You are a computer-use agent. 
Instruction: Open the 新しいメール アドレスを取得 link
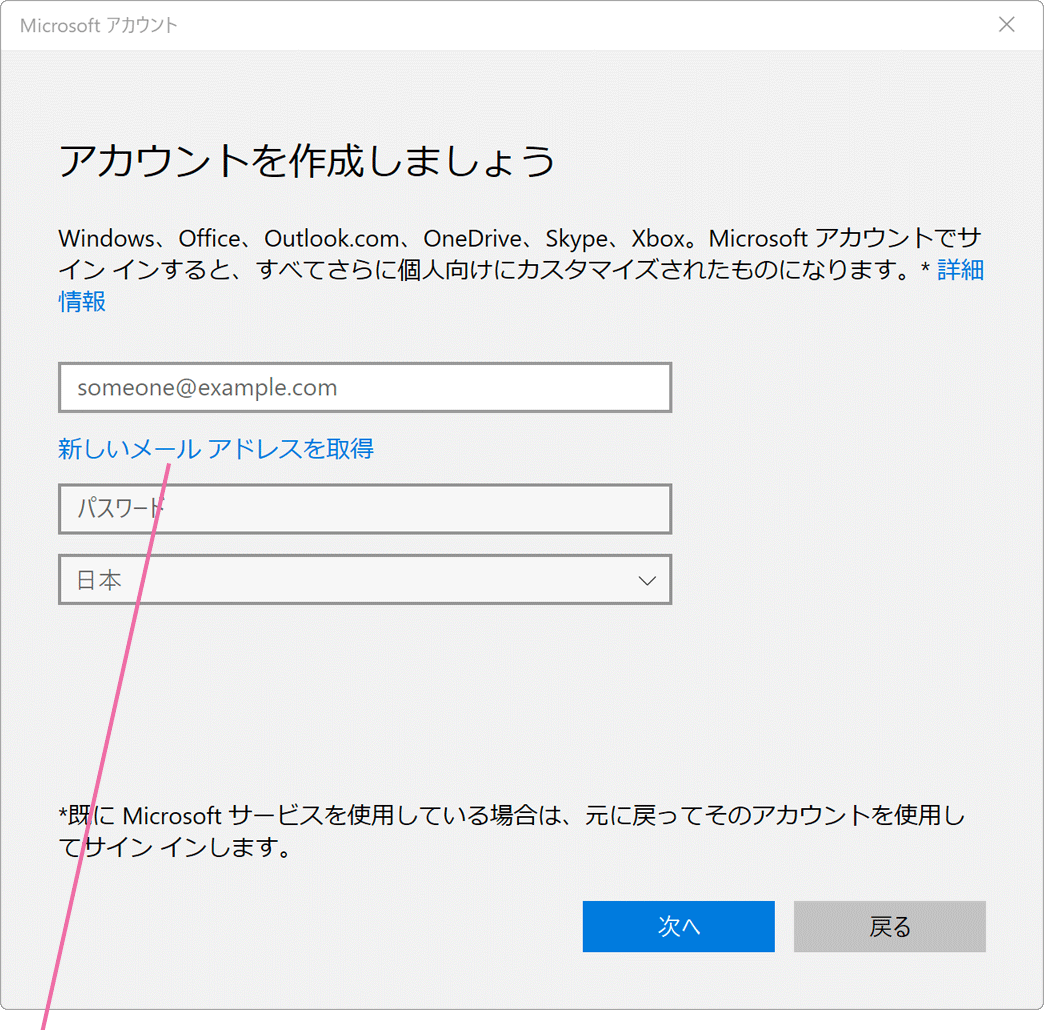point(216,449)
